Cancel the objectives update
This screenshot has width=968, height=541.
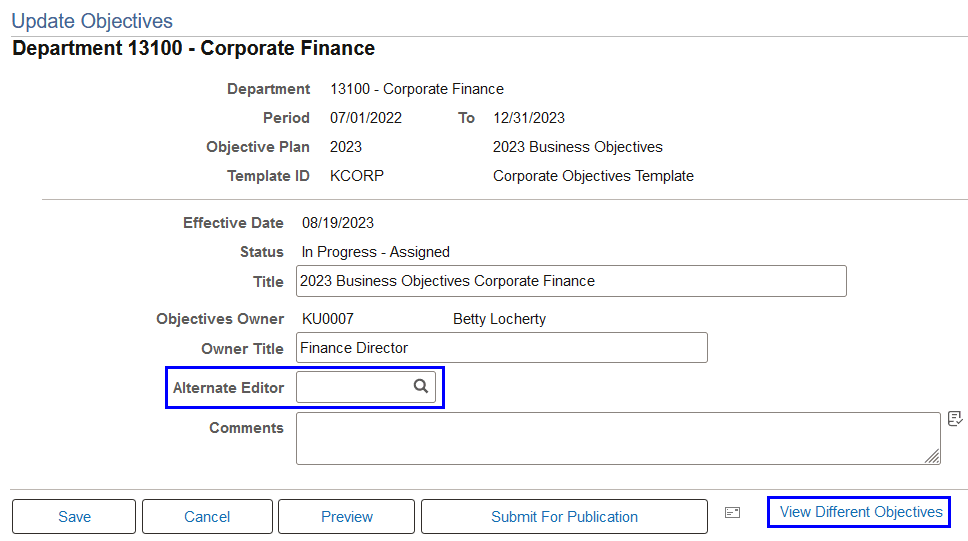point(207,516)
